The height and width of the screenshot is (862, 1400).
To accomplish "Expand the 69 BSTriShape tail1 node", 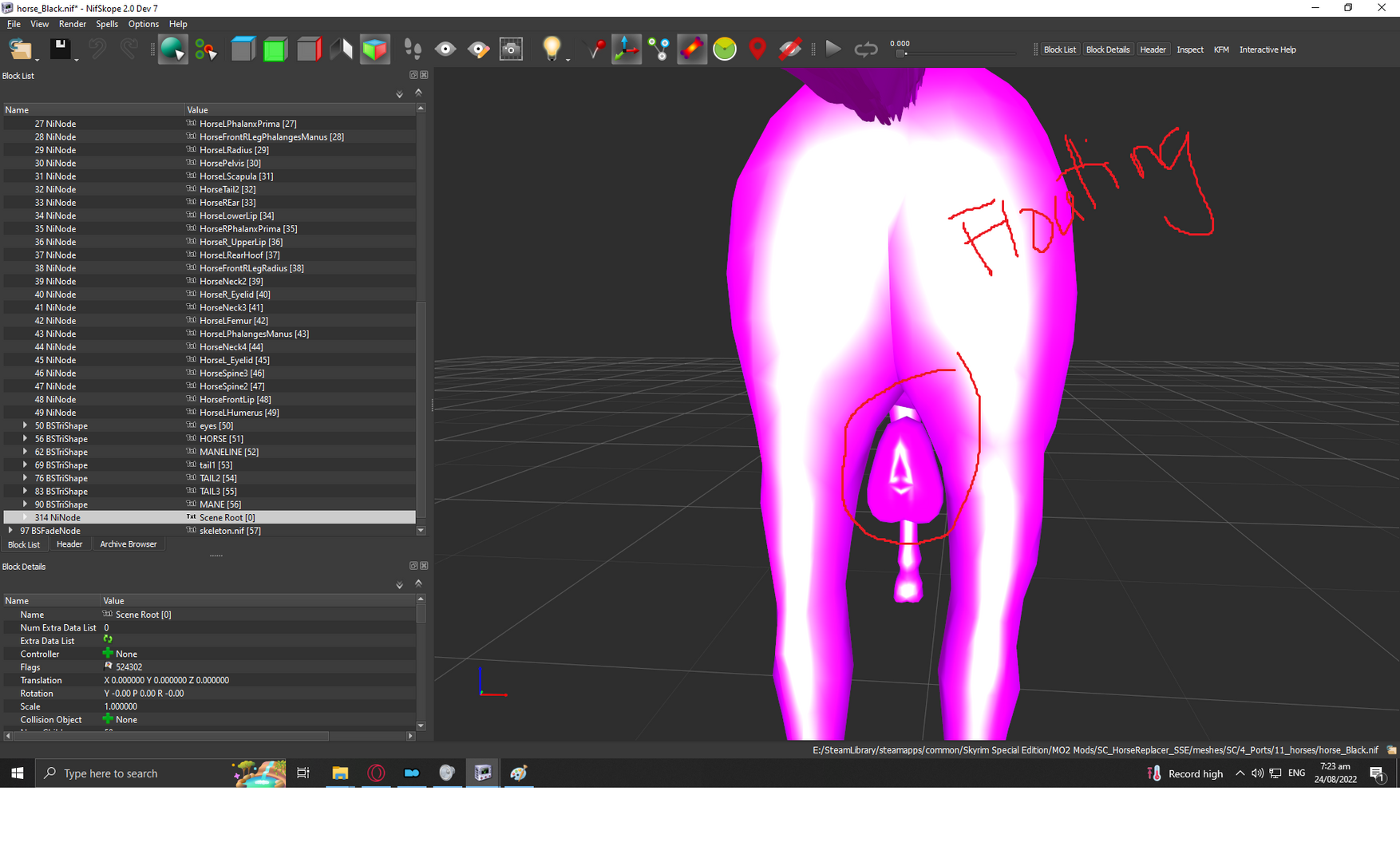I will (25, 465).
